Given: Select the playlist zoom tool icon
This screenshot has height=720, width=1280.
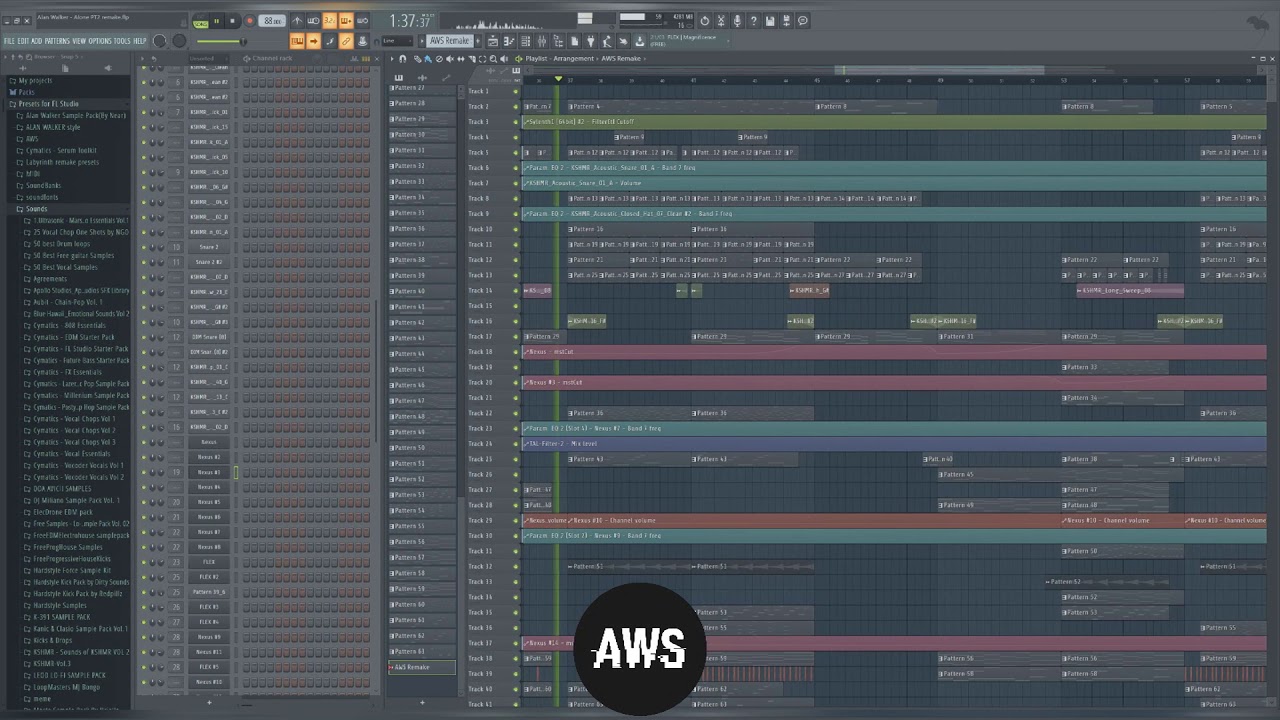Looking at the screenshot, I should coord(493,59).
